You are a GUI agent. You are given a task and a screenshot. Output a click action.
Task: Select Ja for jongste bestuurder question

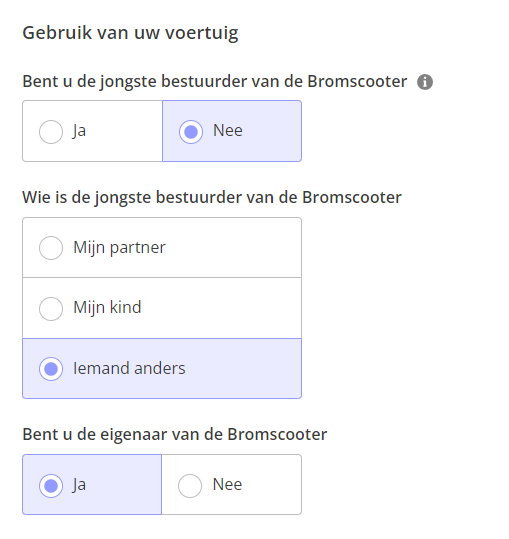pos(92,131)
